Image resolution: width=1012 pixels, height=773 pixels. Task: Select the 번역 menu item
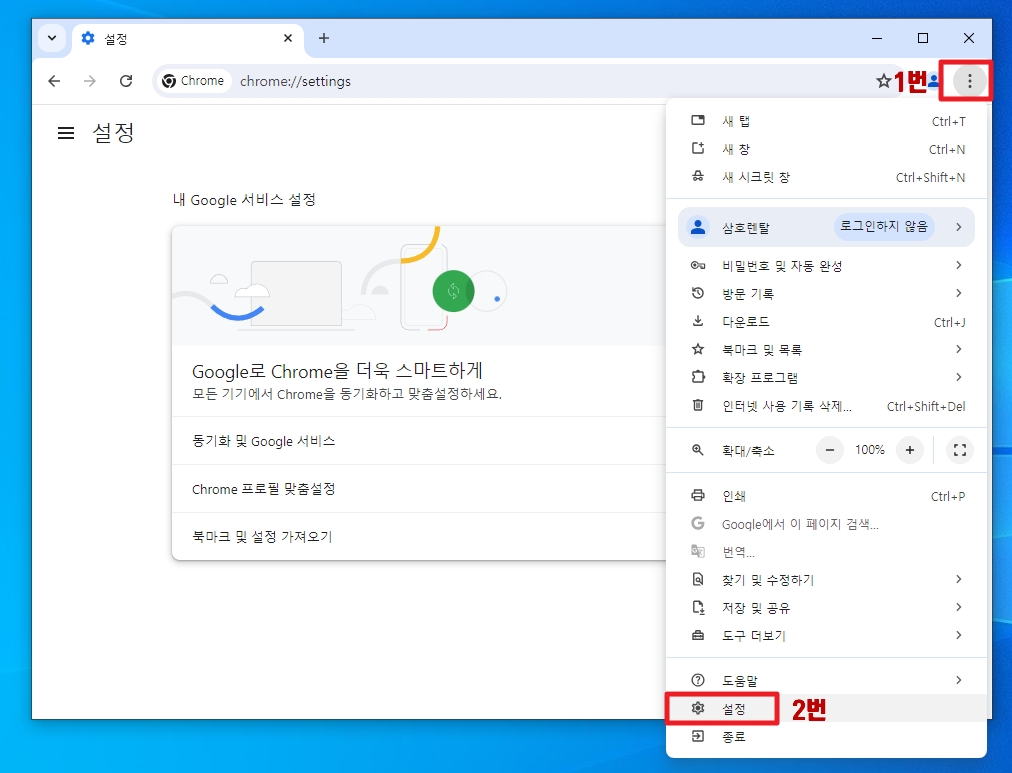[826, 552]
